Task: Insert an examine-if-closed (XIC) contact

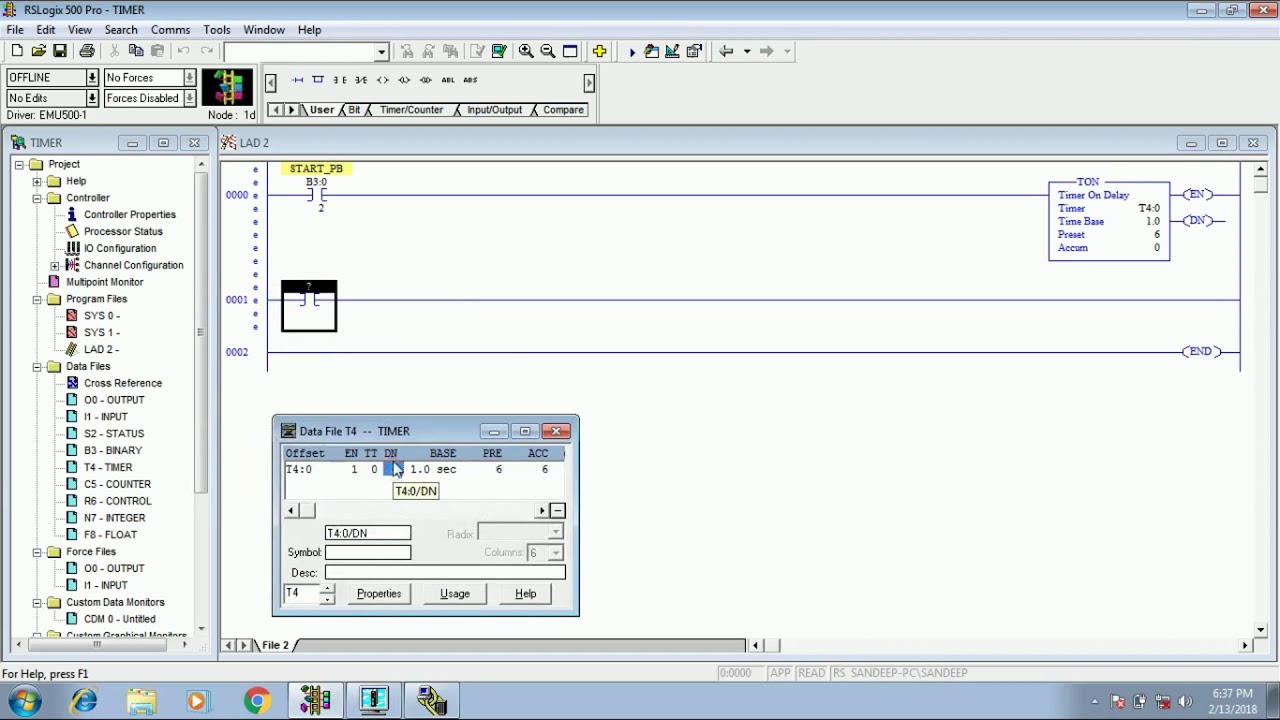Action: (340, 80)
